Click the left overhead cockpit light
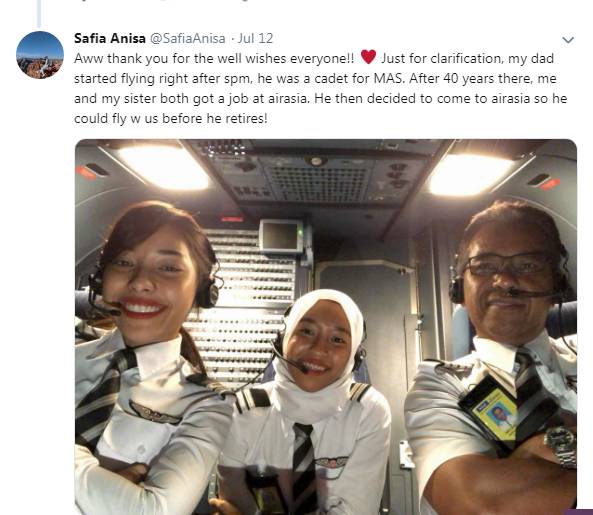The height and width of the screenshot is (515, 593). pos(163,167)
